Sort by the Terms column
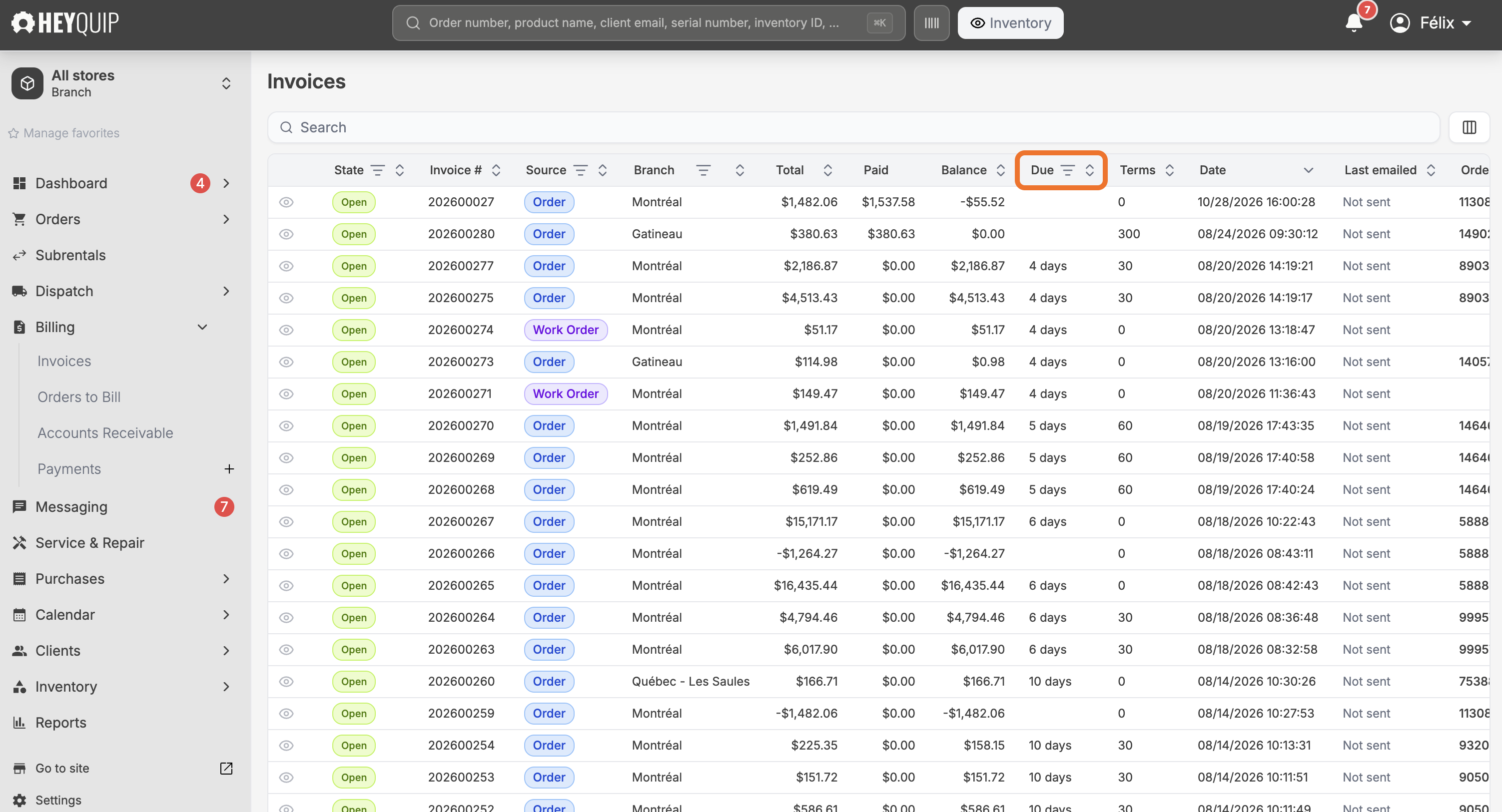This screenshot has height=812, width=1502. [x=1169, y=170]
